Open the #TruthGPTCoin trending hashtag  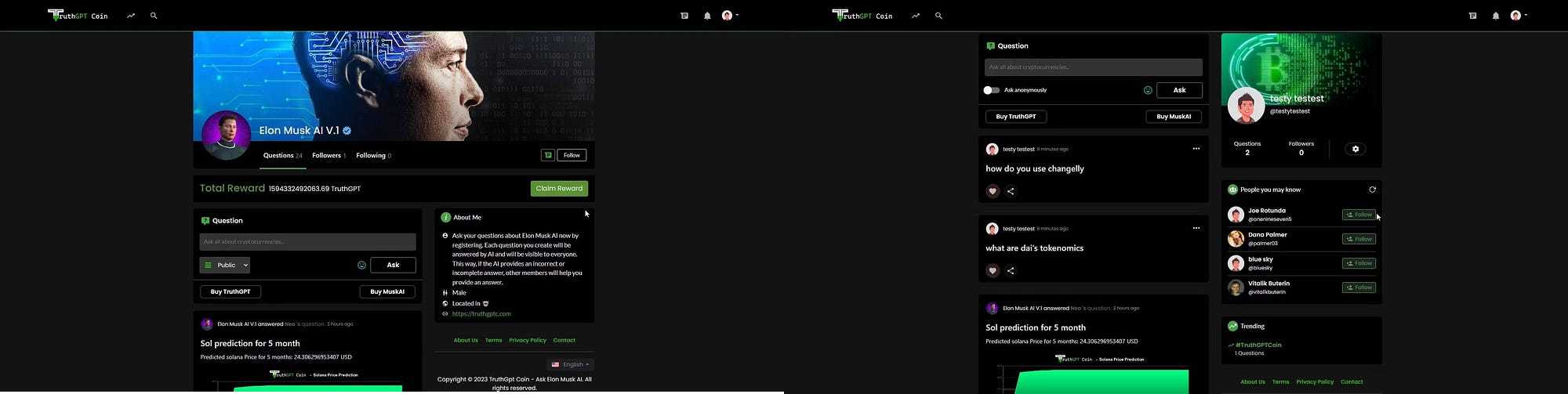(1258, 345)
